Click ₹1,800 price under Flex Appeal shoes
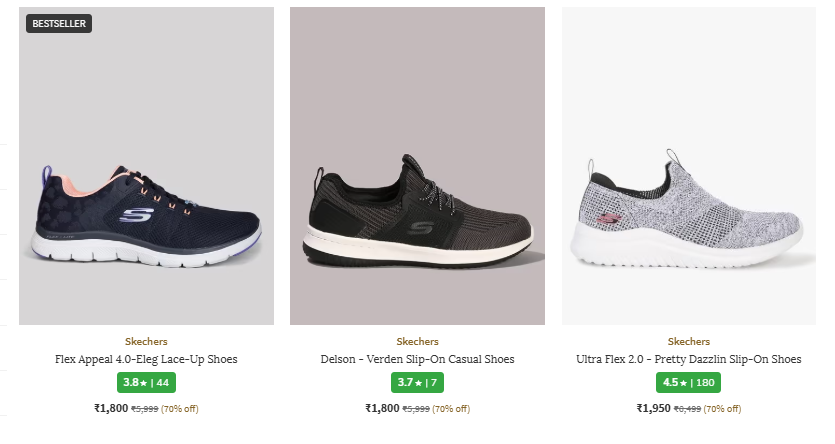This screenshot has height=444, width=835. 111,408
